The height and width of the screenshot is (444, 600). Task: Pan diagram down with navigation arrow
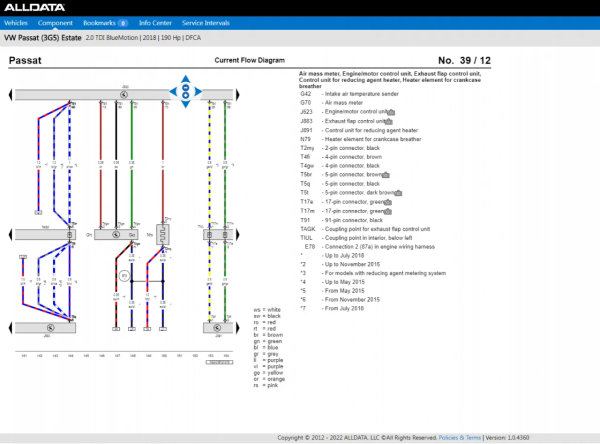coord(186,104)
